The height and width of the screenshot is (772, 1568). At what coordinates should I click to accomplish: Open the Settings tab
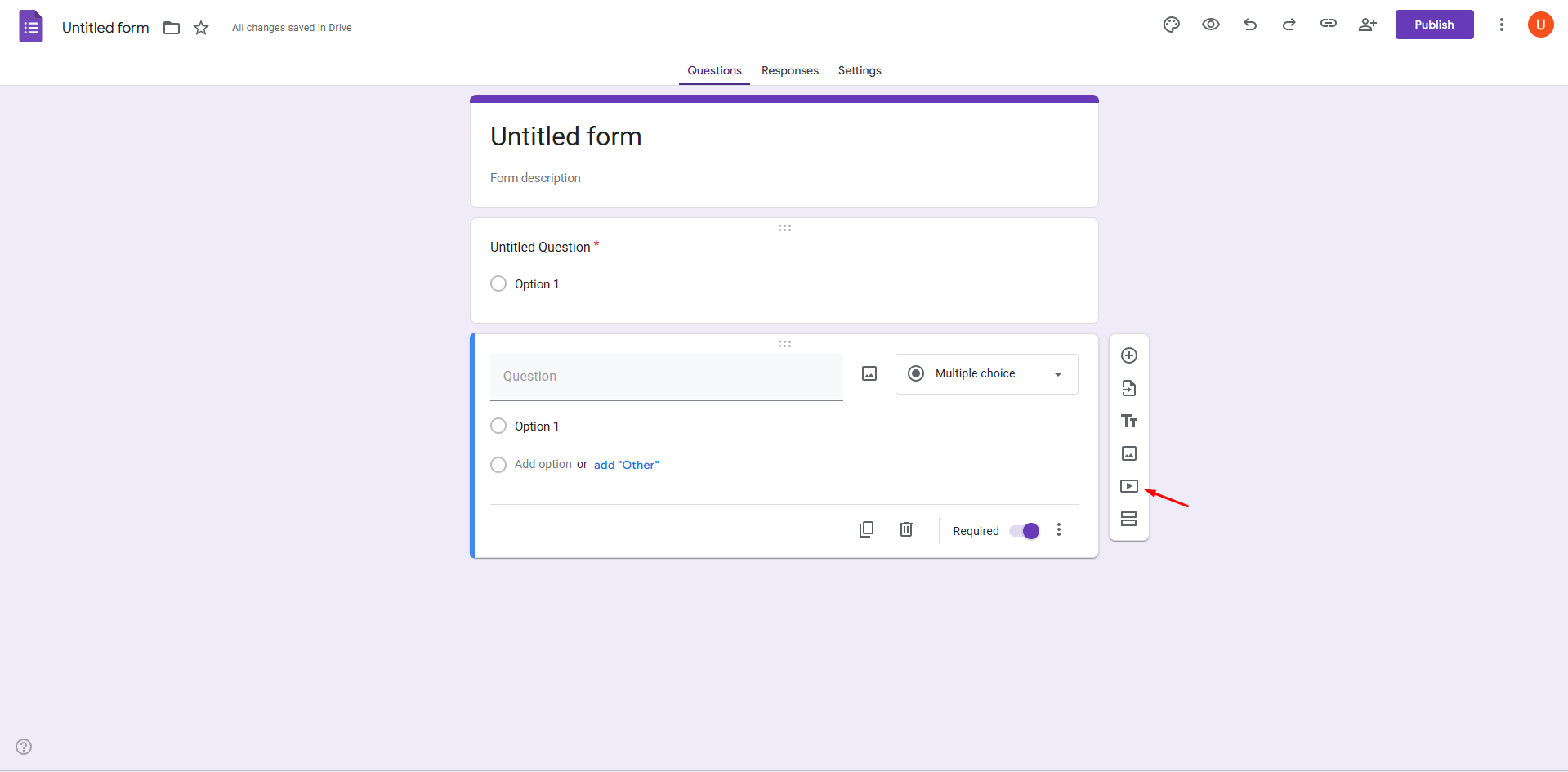(859, 70)
